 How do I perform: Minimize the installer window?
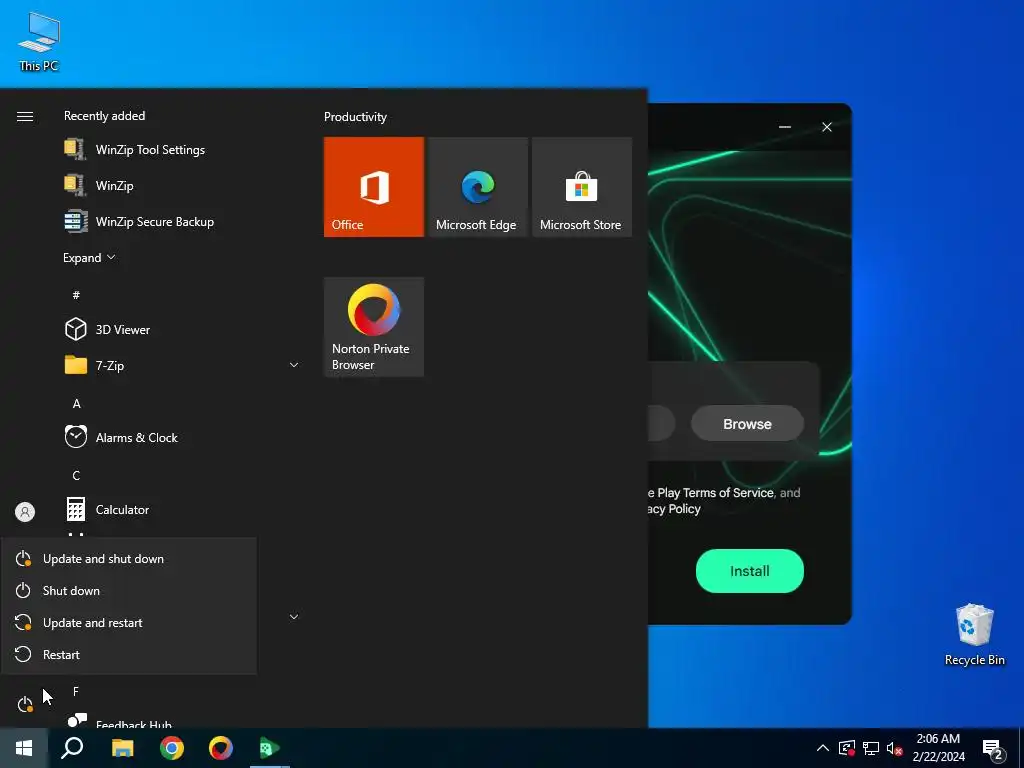(785, 127)
